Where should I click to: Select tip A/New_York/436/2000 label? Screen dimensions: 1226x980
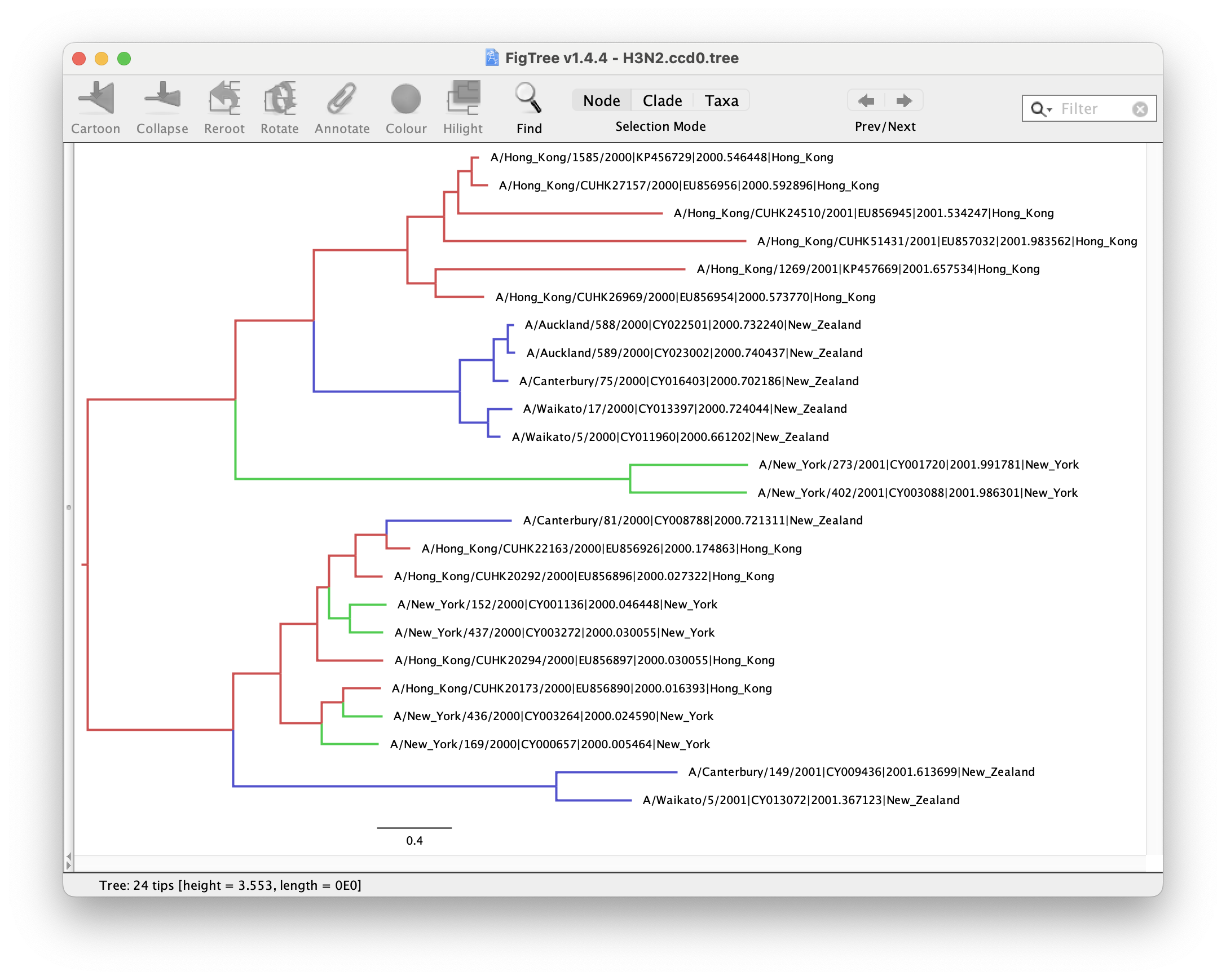point(553,716)
